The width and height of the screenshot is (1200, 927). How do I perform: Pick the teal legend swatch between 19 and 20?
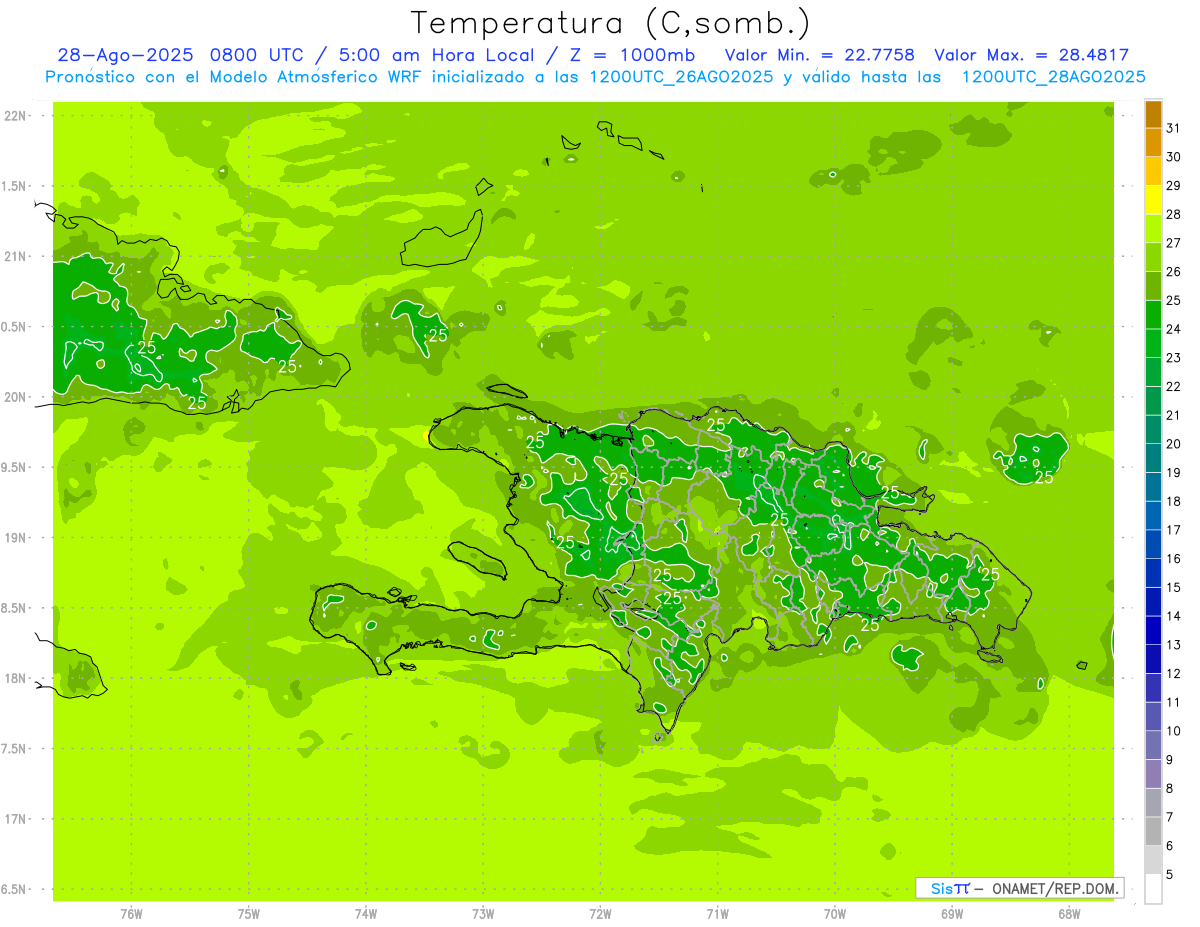[1153, 458]
